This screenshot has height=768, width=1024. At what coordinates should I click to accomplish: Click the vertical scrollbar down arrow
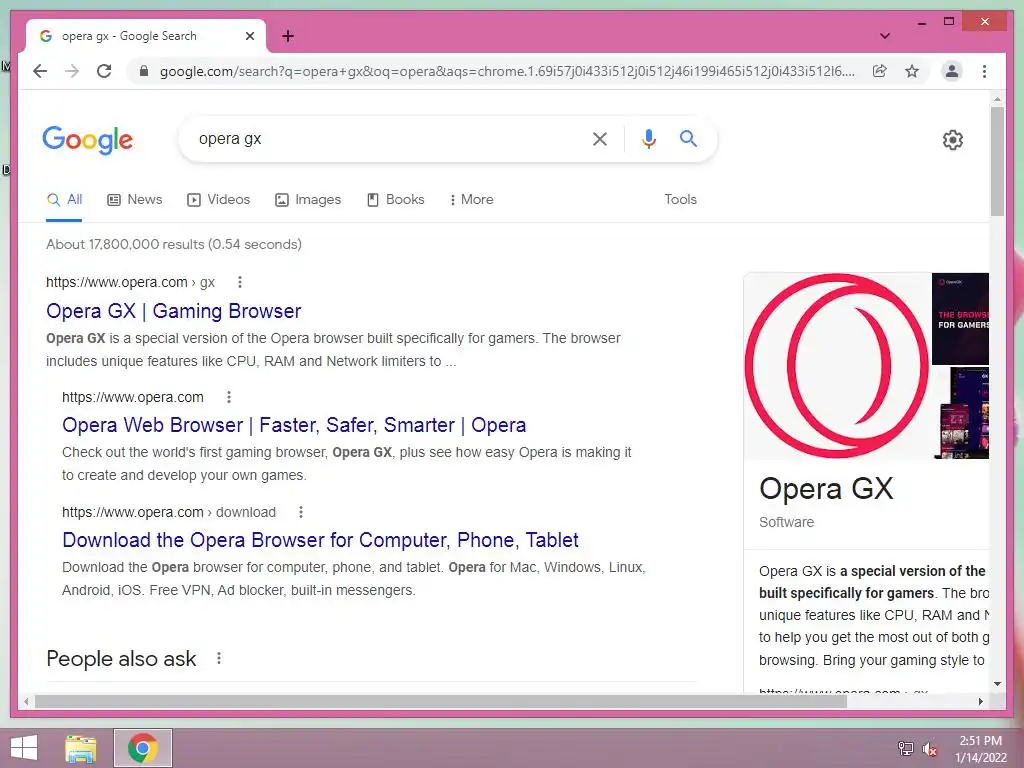(997, 684)
